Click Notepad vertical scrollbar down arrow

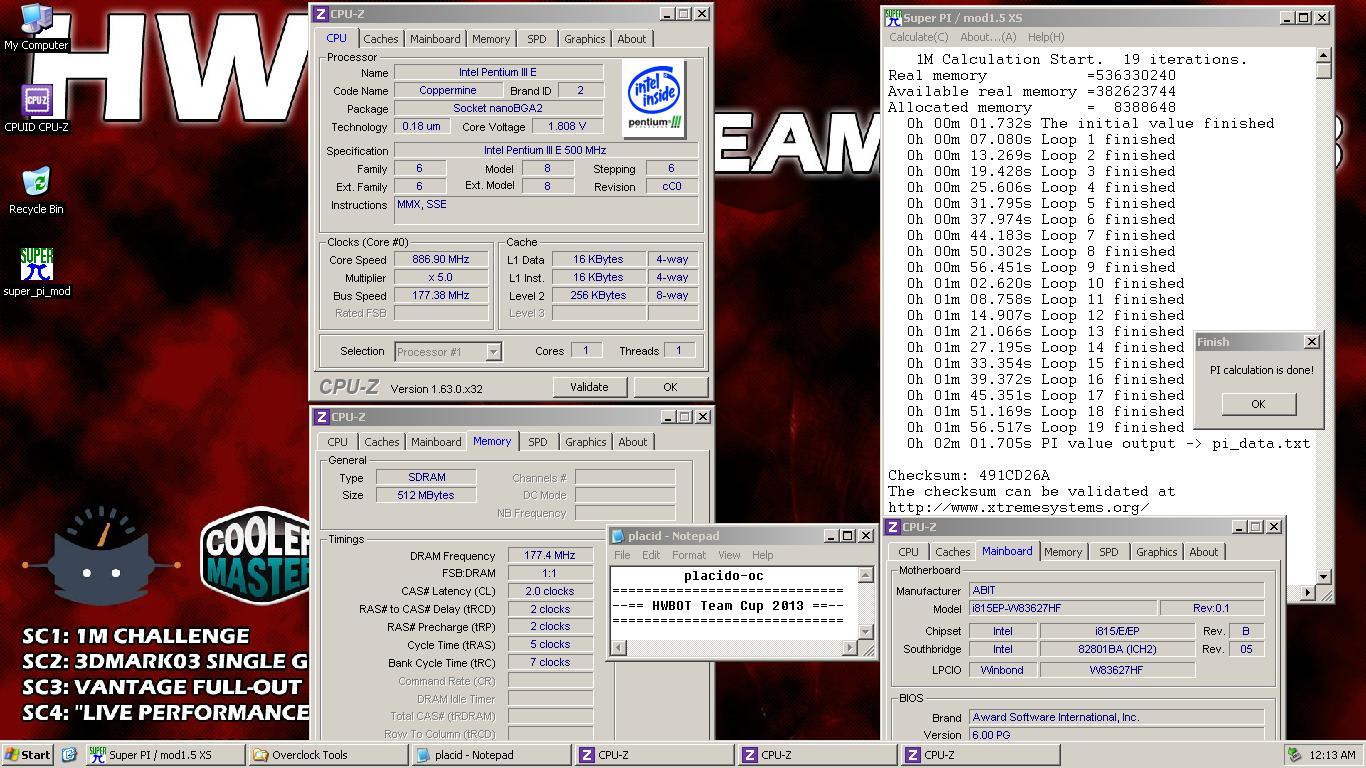click(x=866, y=632)
